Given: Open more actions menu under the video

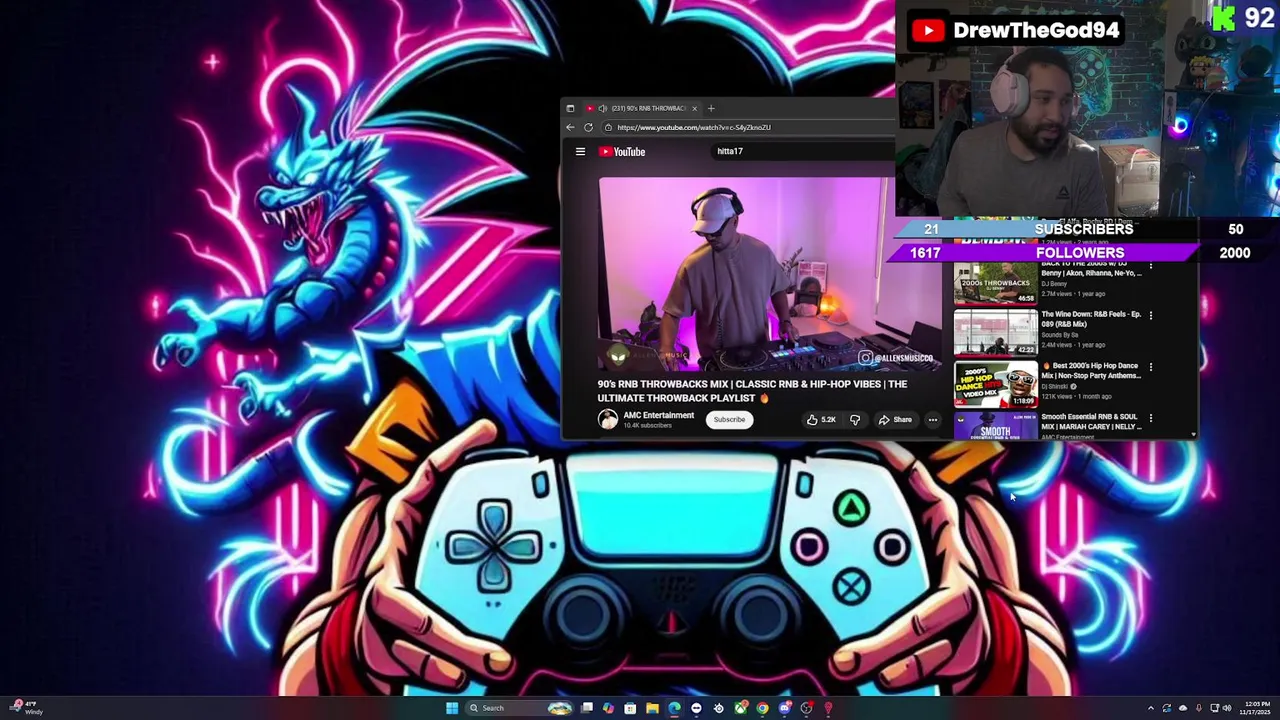Looking at the screenshot, I should (x=932, y=420).
